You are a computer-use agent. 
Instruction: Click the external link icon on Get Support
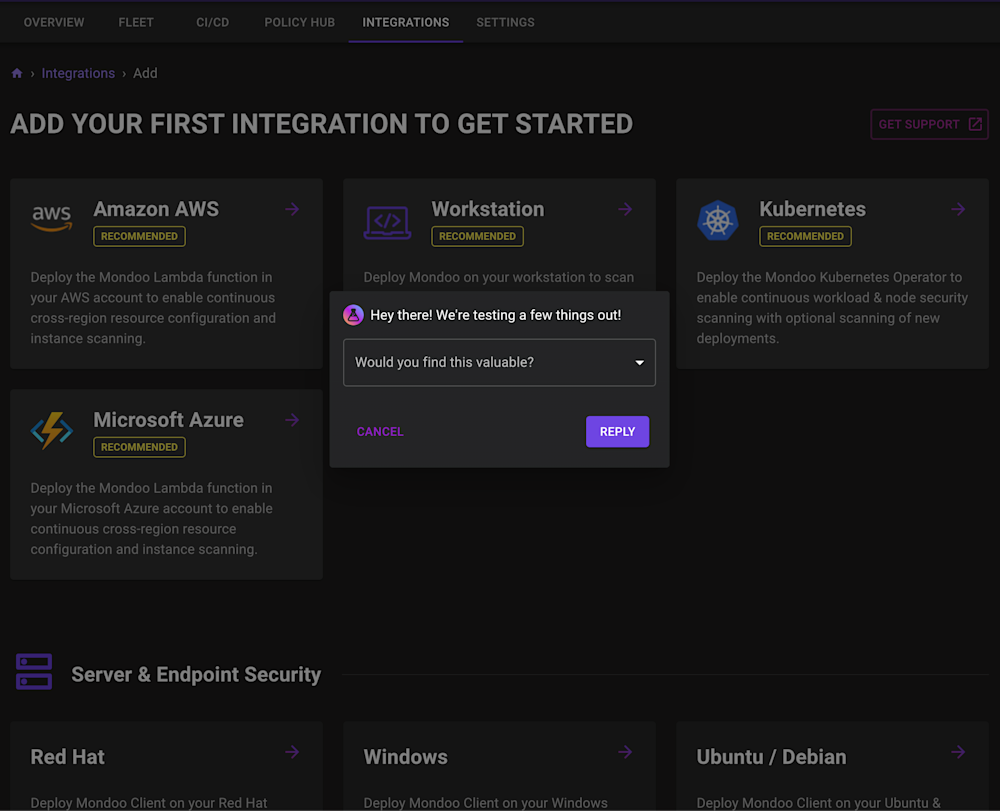coord(975,124)
